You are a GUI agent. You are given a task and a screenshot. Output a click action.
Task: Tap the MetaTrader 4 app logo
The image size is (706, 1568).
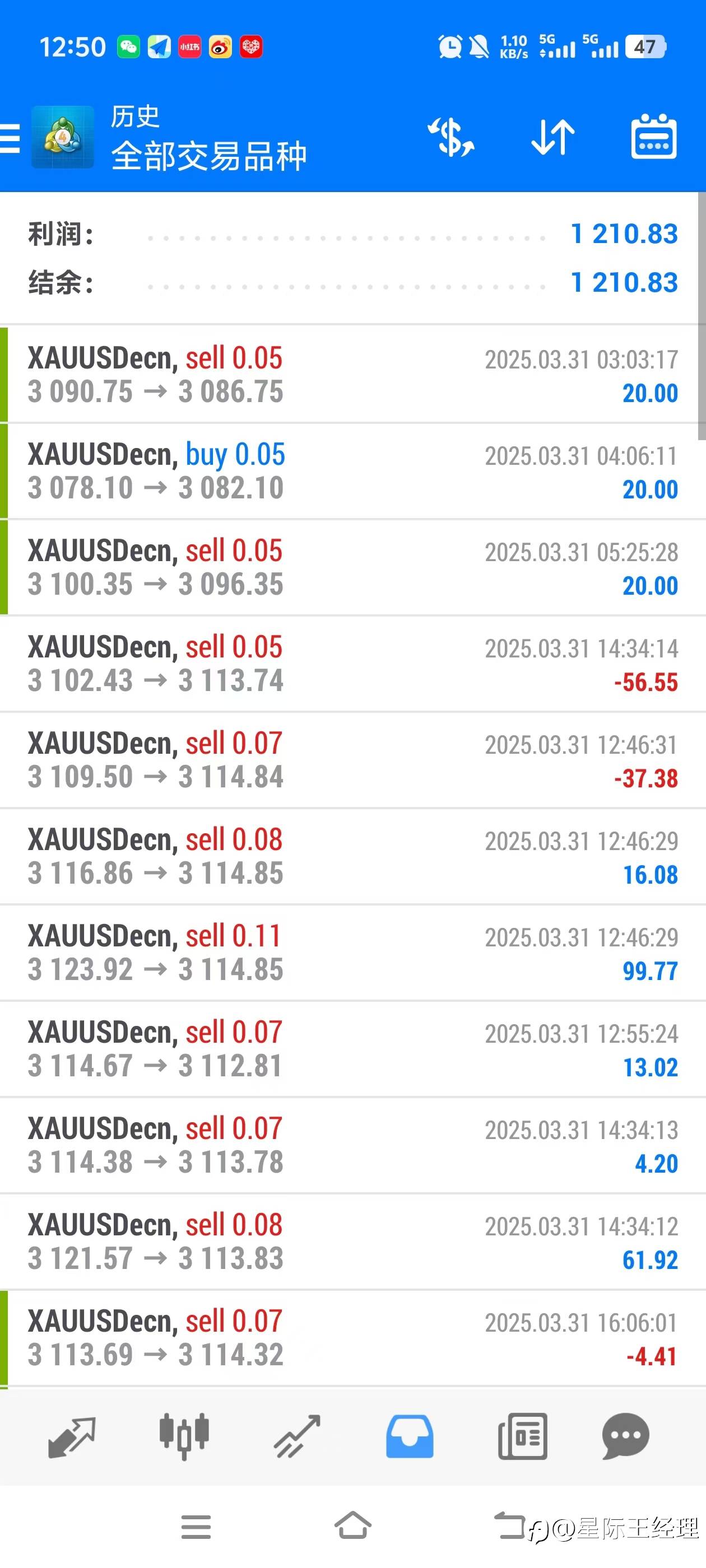pyautogui.click(x=63, y=138)
